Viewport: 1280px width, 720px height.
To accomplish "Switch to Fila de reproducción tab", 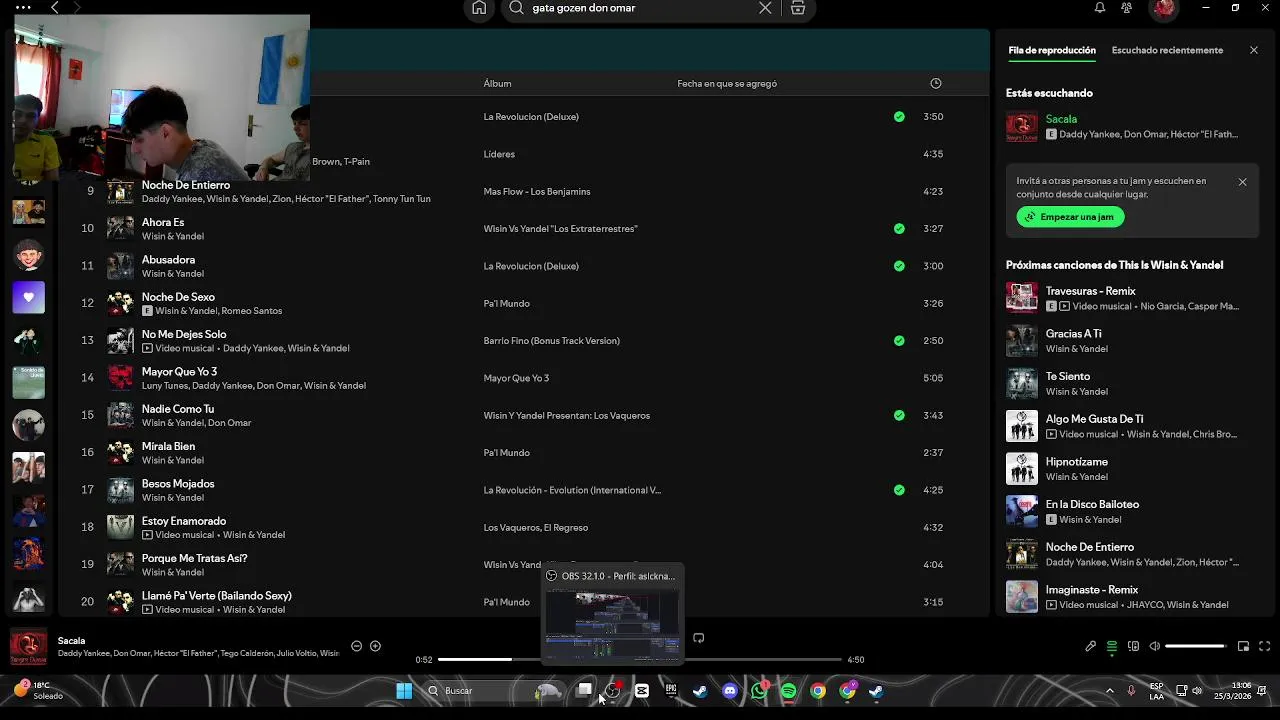I will (x=1052, y=50).
